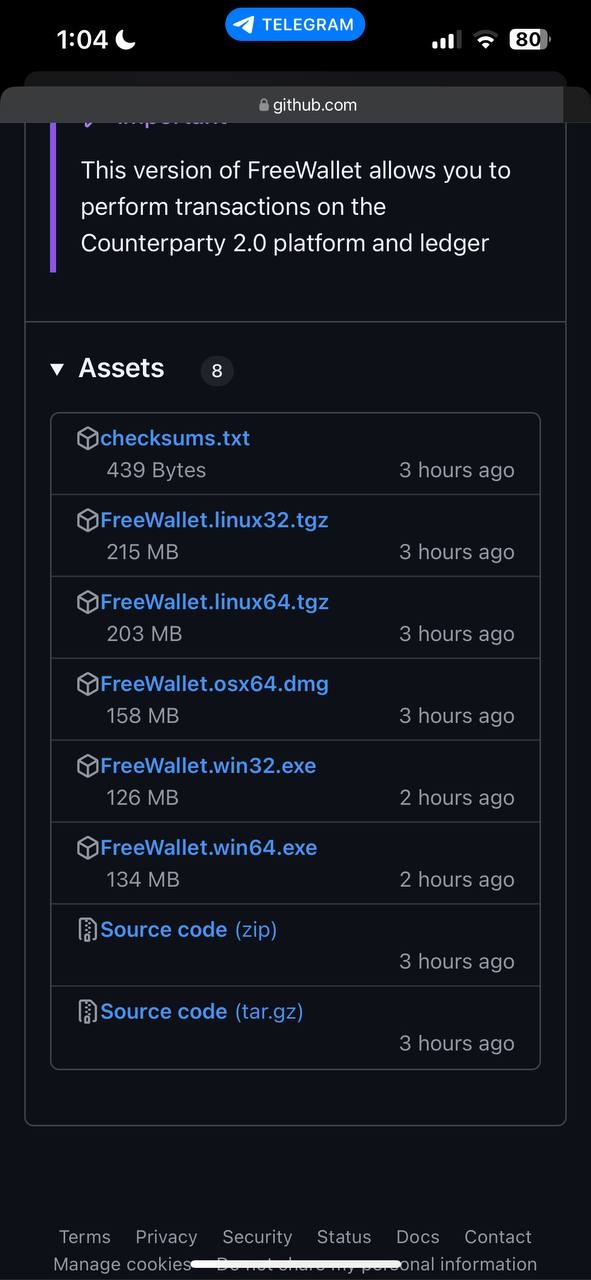Tap the package icon next to FreeWallet.win64.exe

point(88,848)
